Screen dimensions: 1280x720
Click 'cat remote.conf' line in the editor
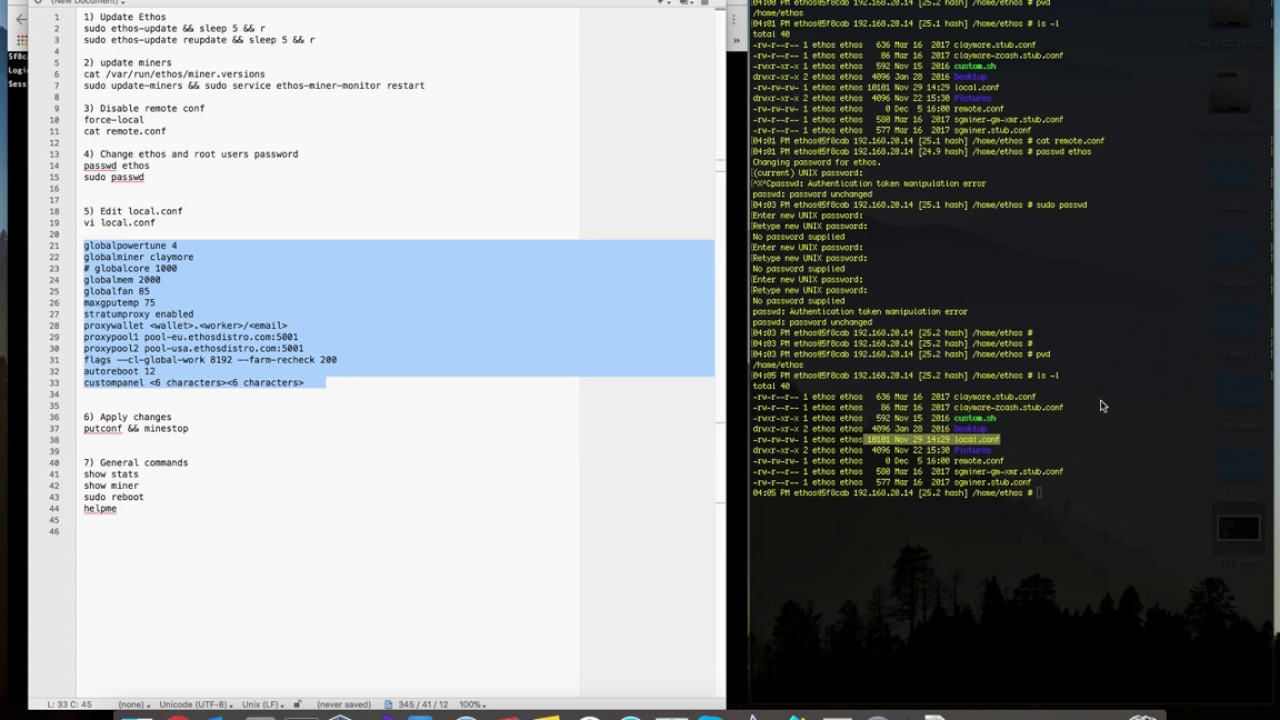[x=125, y=131]
